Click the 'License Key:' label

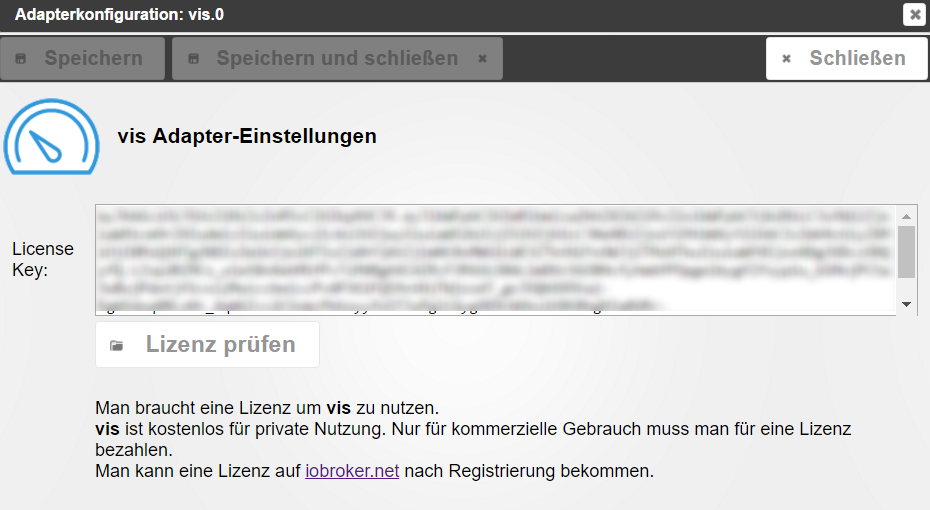coord(43,259)
